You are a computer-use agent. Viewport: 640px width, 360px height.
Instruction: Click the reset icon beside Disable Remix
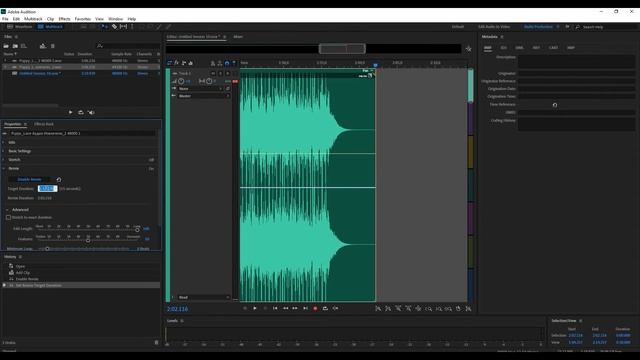click(59, 180)
